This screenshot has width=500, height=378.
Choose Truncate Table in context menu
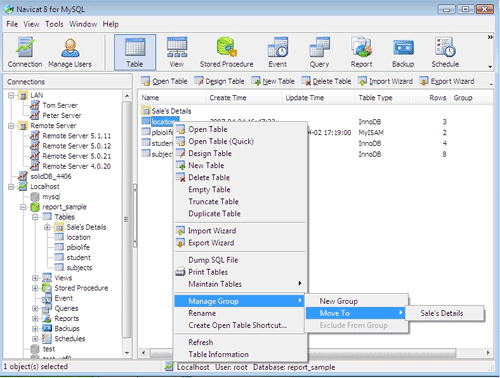(240, 201)
